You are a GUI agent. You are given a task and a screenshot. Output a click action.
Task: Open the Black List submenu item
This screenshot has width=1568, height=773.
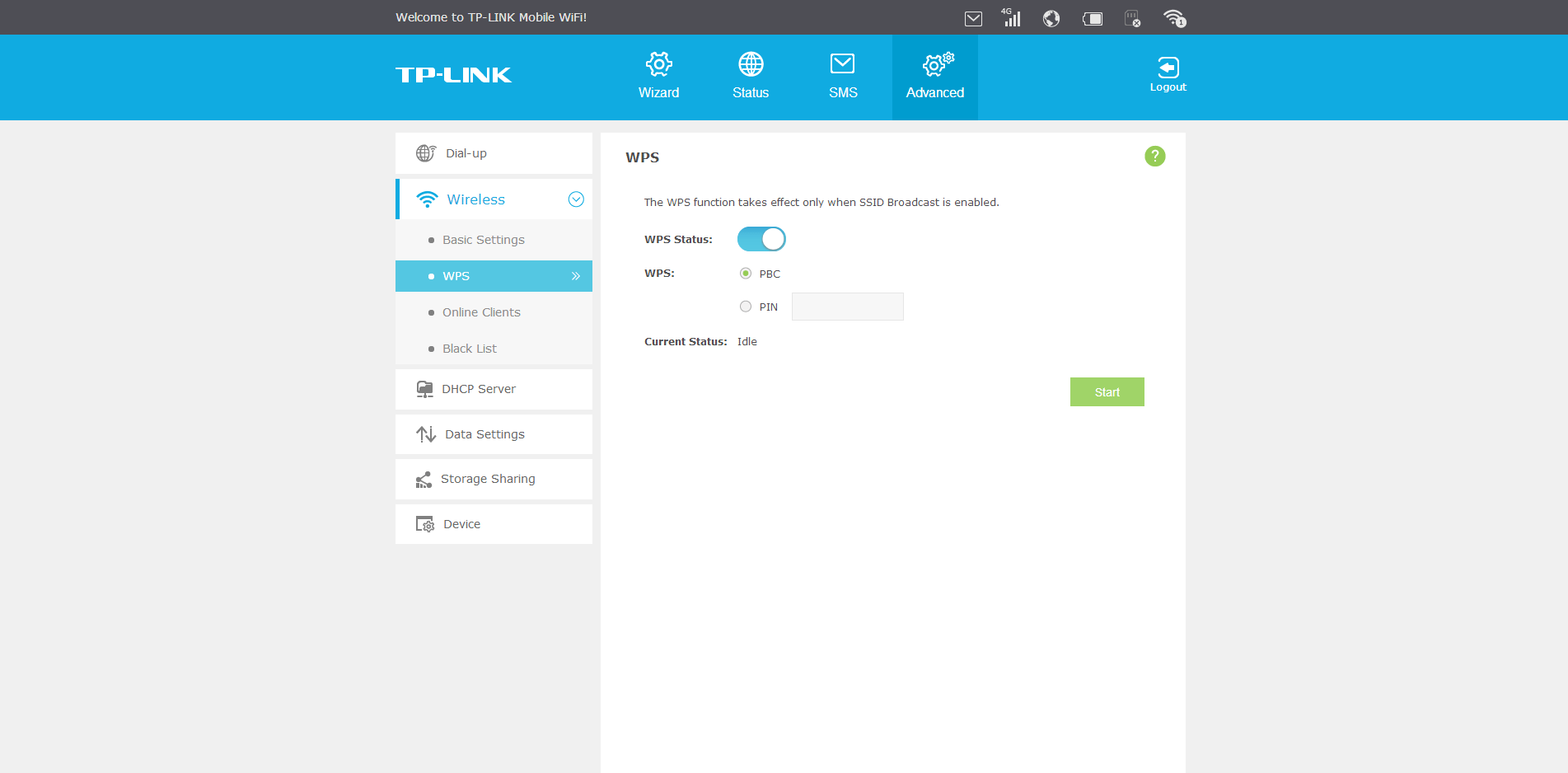[x=470, y=349]
